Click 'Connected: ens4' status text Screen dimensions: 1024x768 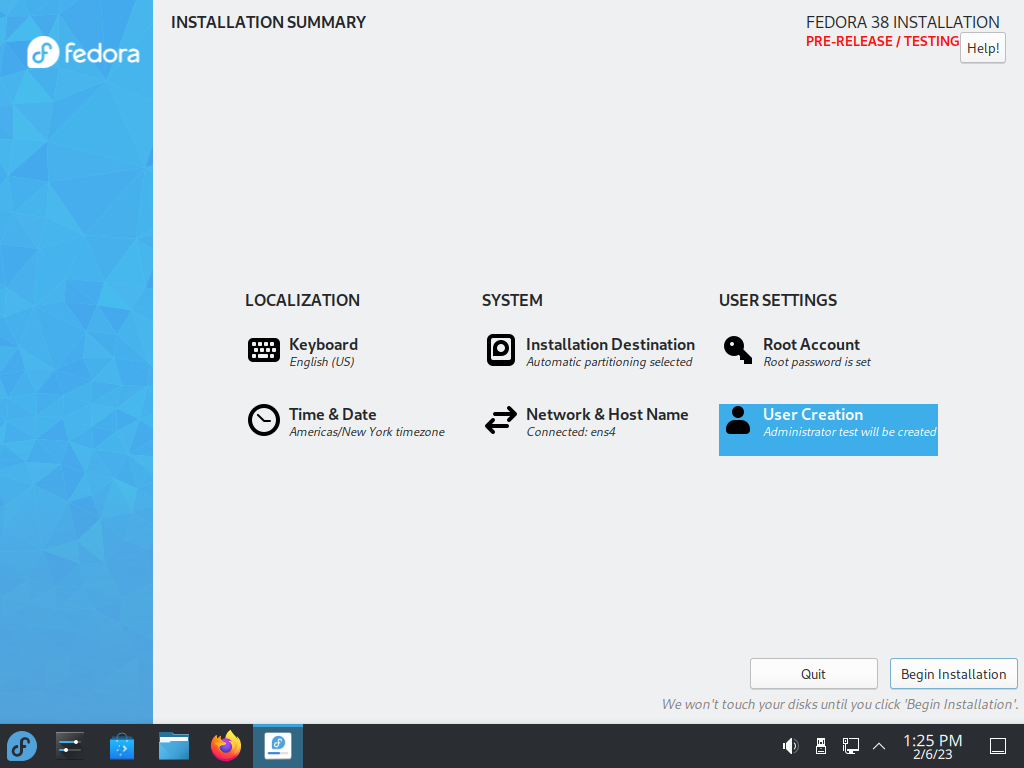tap(571, 432)
